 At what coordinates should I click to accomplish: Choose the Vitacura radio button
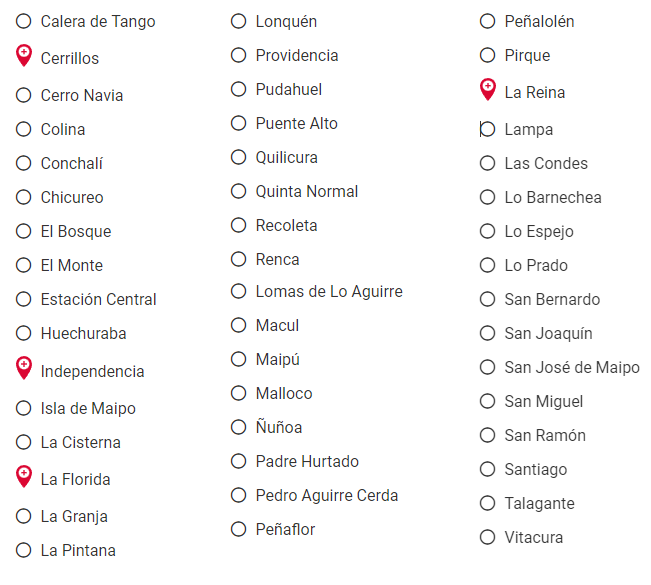pyautogui.click(x=487, y=537)
